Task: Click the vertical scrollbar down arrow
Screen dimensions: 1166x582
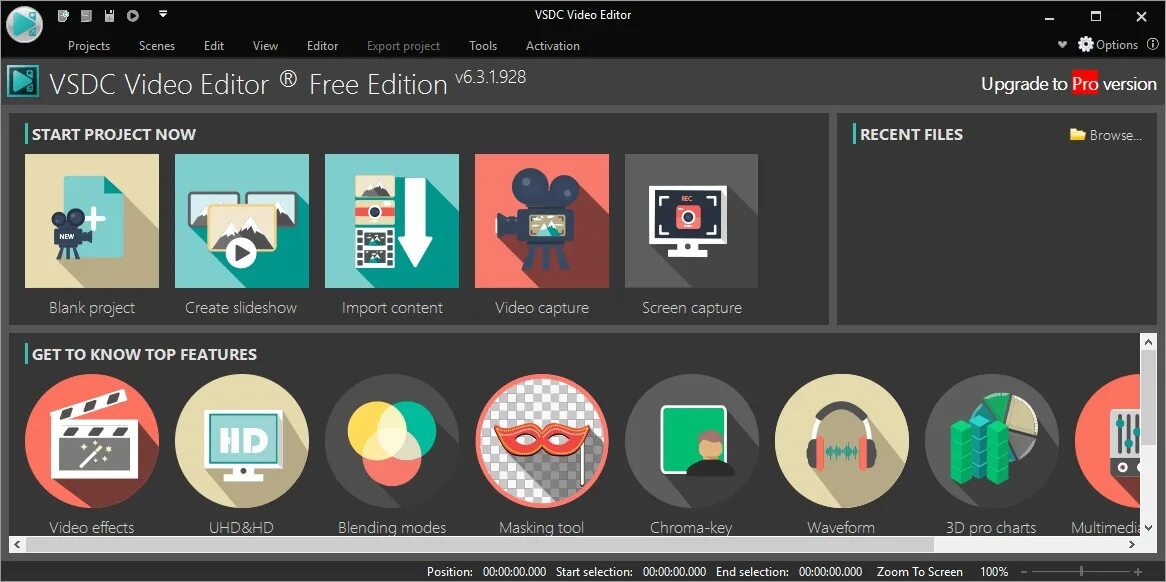Action: 1147,528
